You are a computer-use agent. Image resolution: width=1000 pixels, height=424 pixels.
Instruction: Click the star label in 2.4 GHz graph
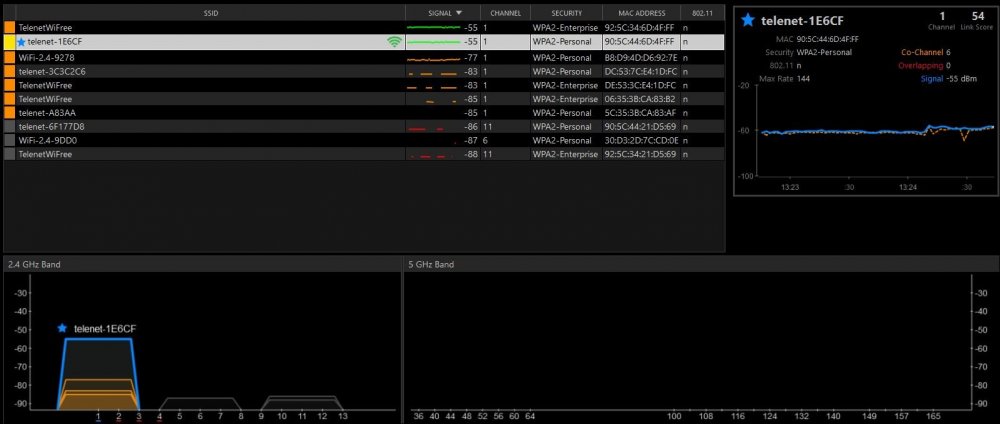(62, 328)
